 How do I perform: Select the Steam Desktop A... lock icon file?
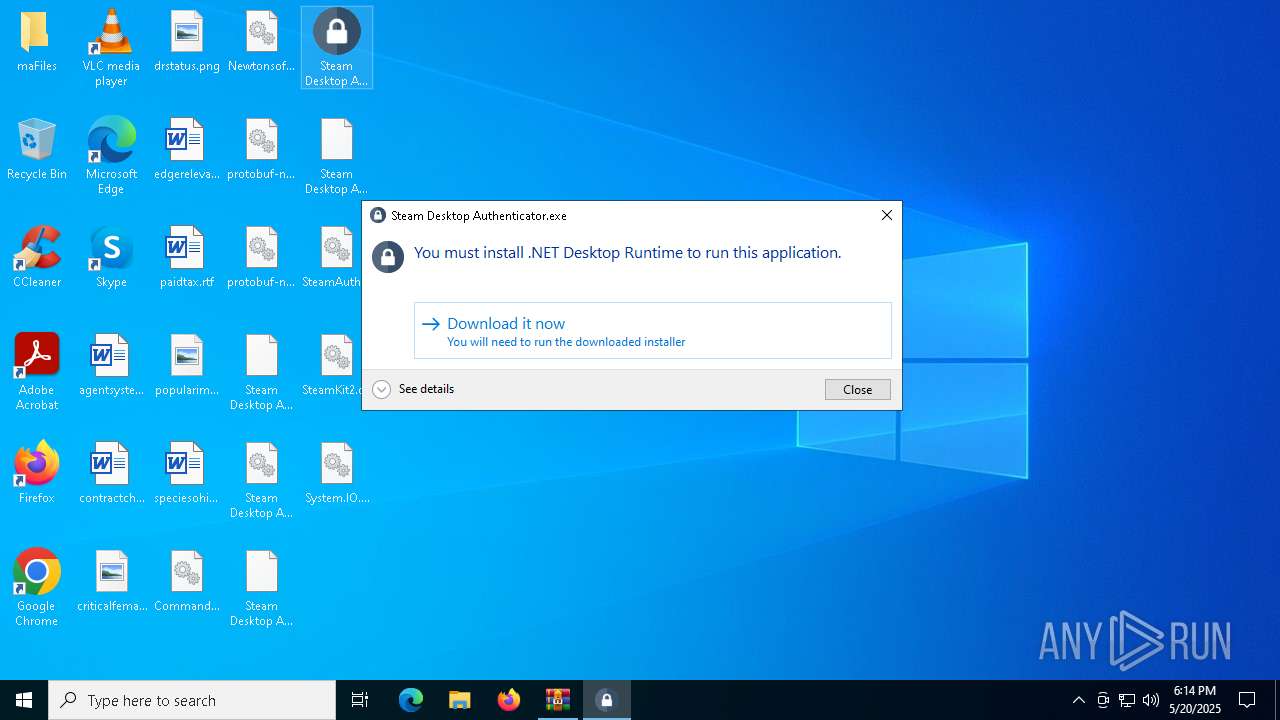pyautogui.click(x=337, y=47)
